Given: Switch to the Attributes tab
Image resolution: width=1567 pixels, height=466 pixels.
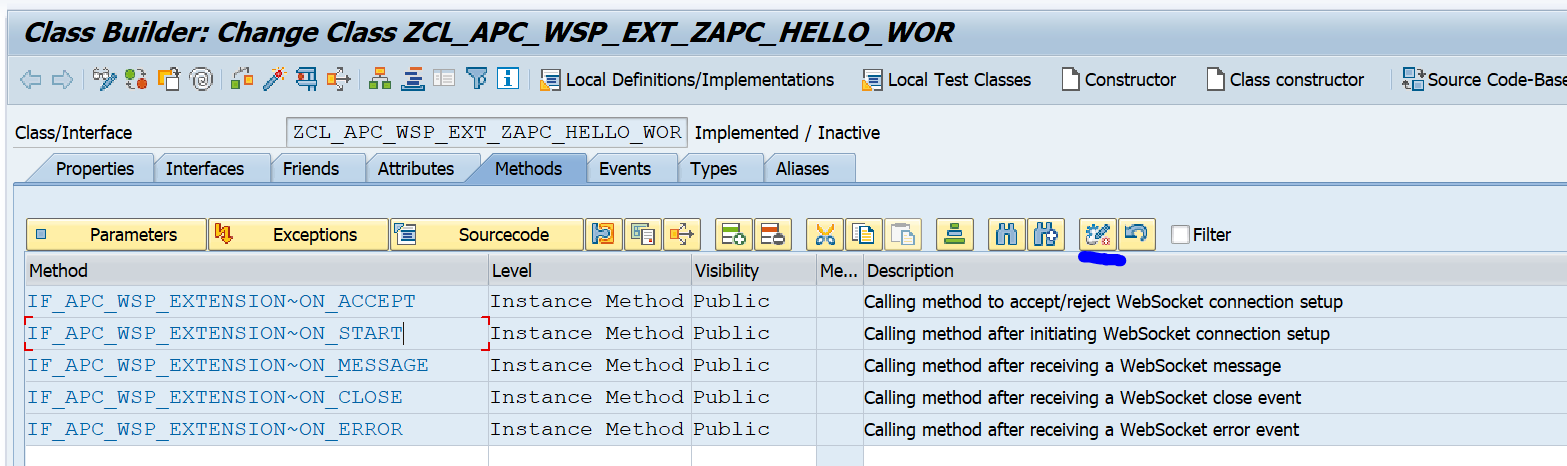Looking at the screenshot, I should (x=416, y=169).
